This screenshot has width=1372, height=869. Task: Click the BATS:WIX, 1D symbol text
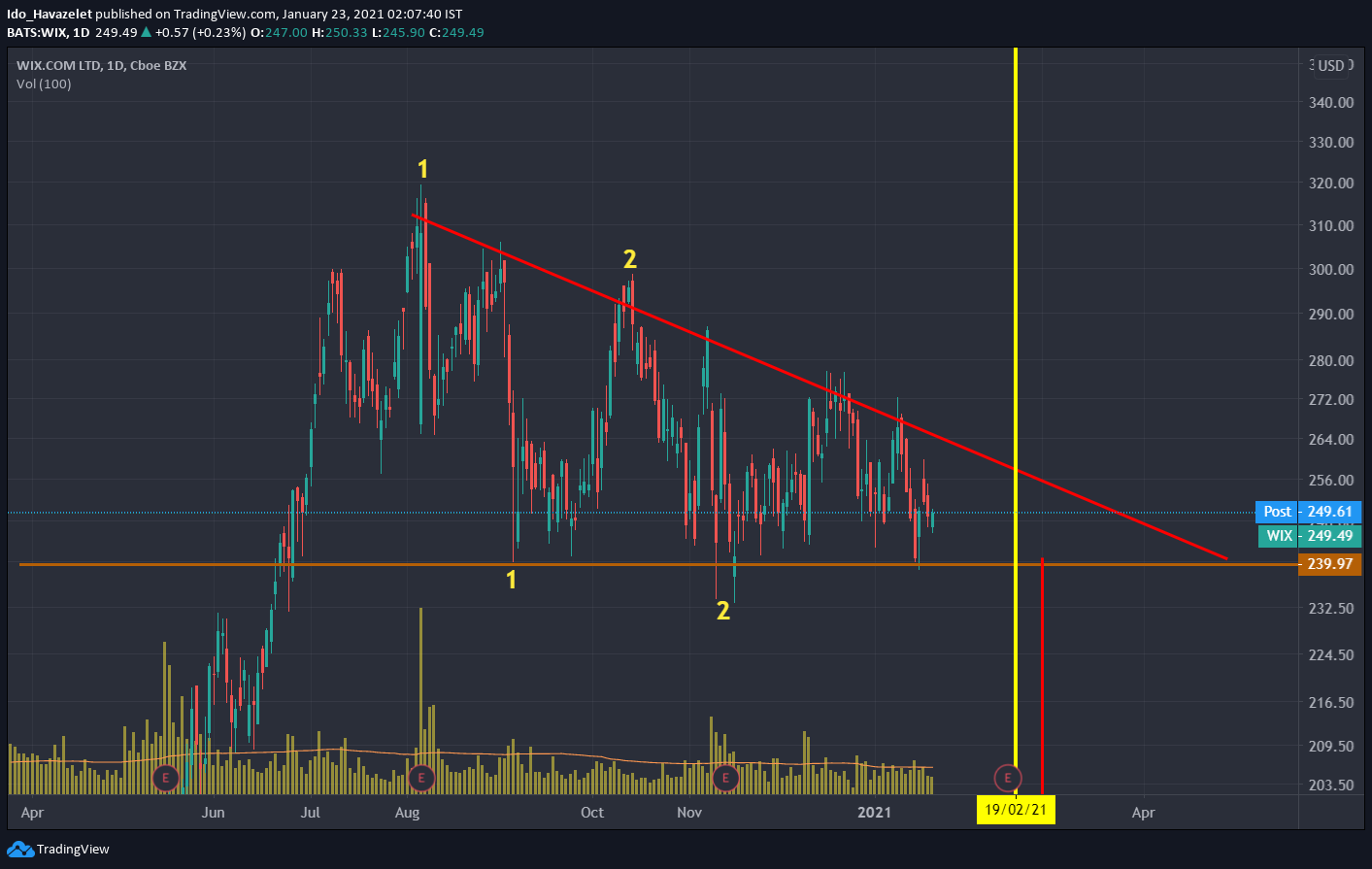49,32
